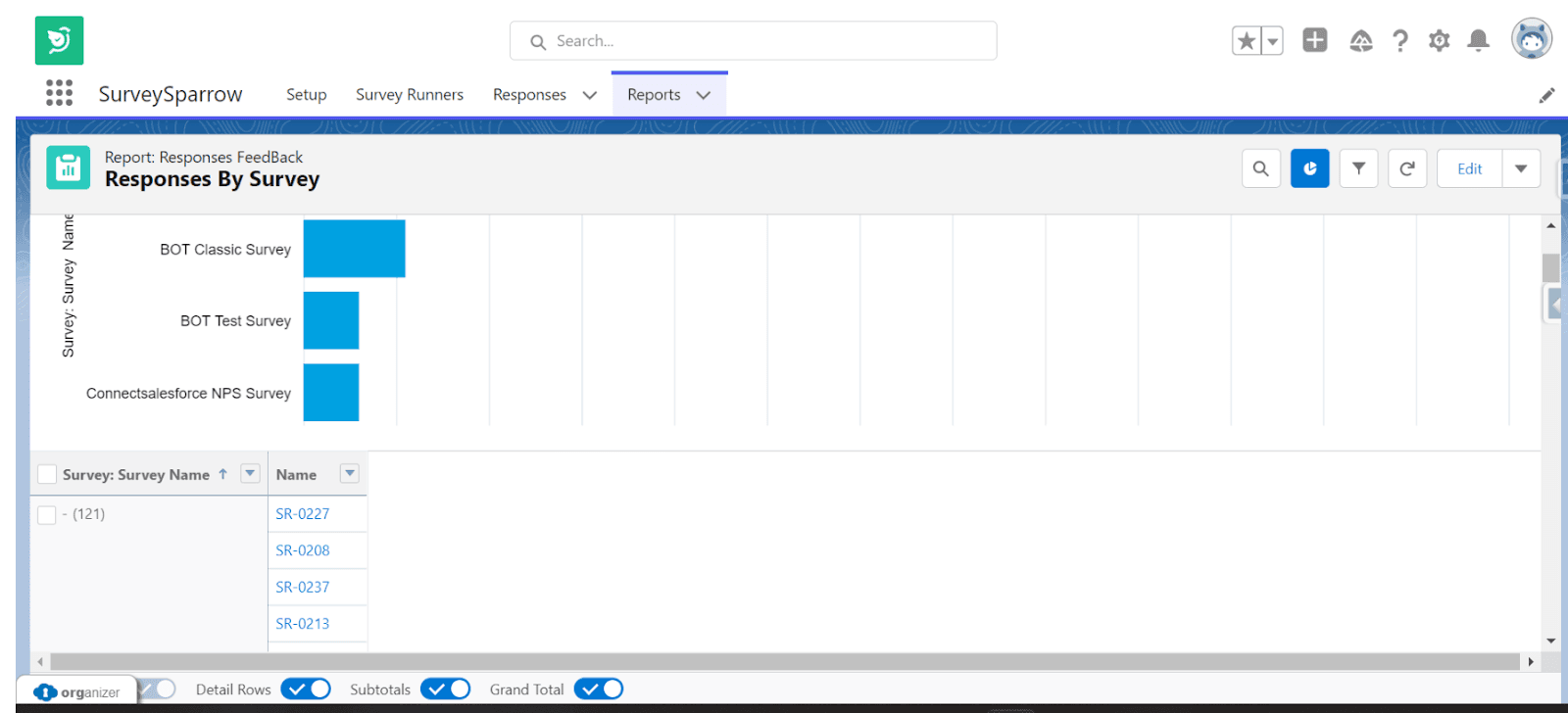
Task: Check the Survey Name column header checkbox
Action: (46, 475)
